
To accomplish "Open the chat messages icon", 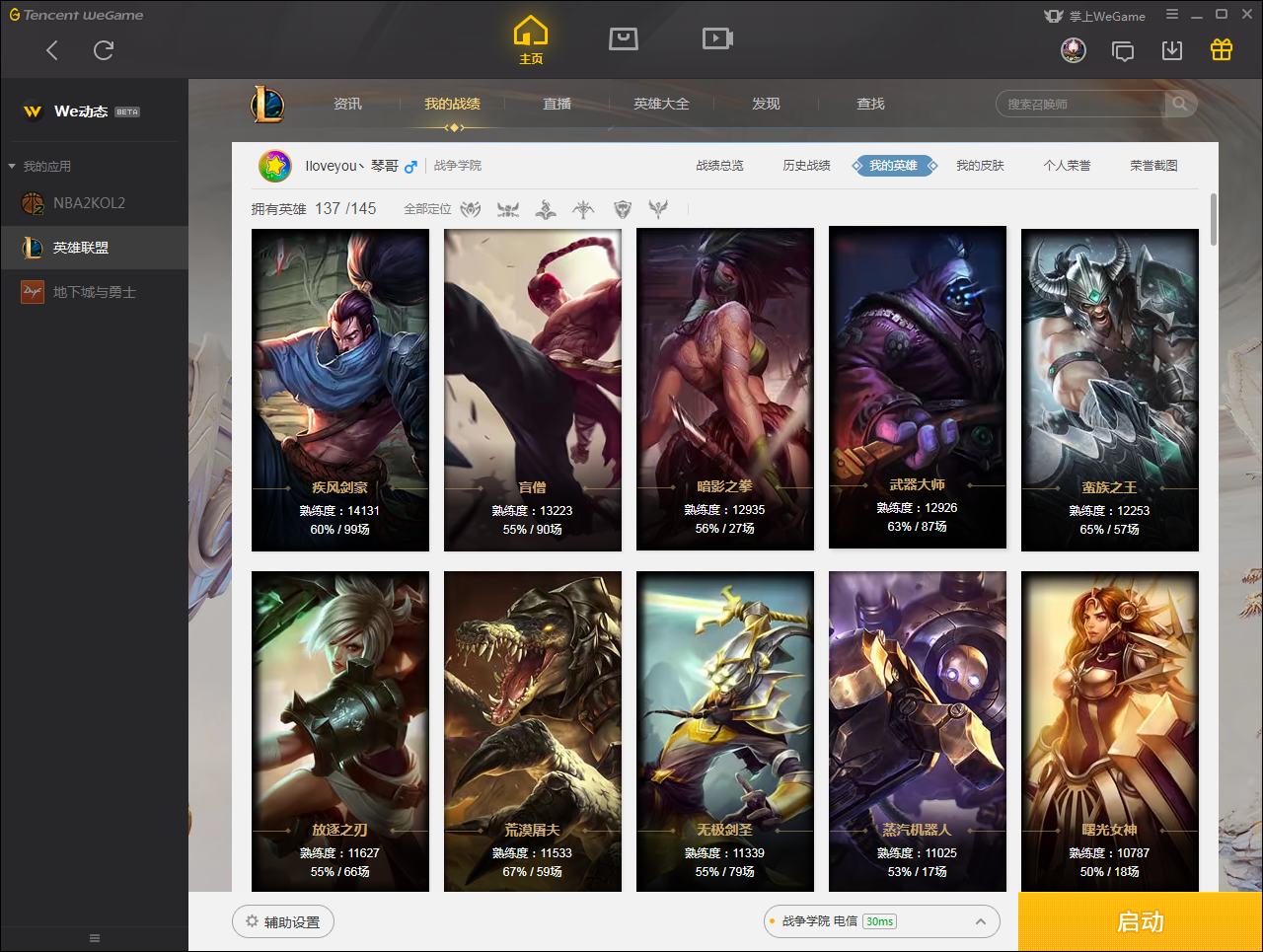I will pyautogui.click(x=1123, y=50).
